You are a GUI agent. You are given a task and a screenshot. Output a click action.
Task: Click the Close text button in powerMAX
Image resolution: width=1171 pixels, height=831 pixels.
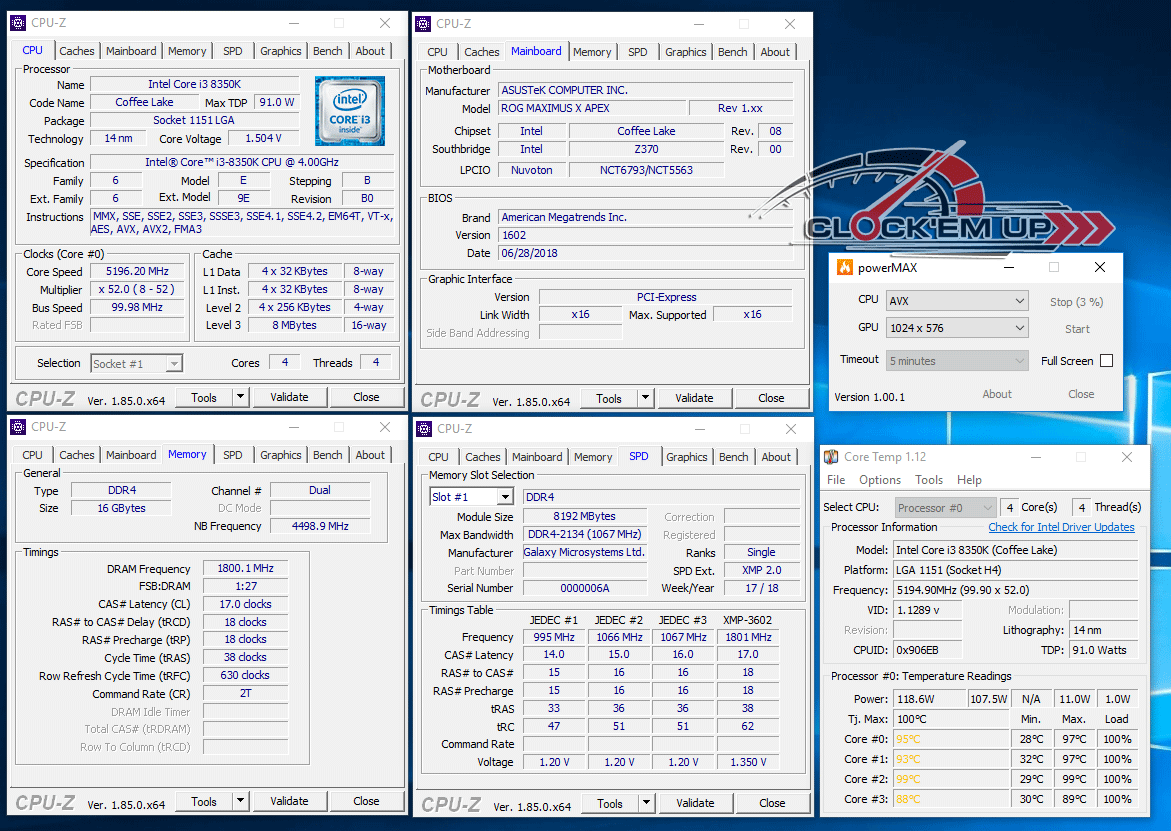click(1081, 394)
